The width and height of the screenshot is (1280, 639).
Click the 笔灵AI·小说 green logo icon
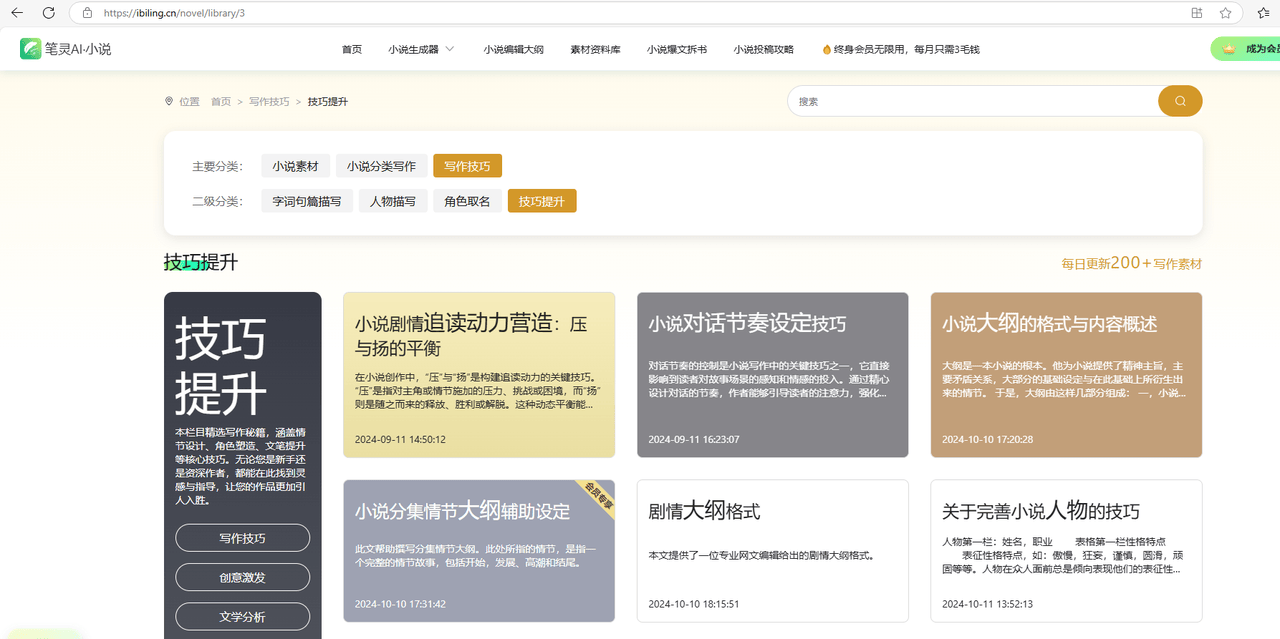30,48
